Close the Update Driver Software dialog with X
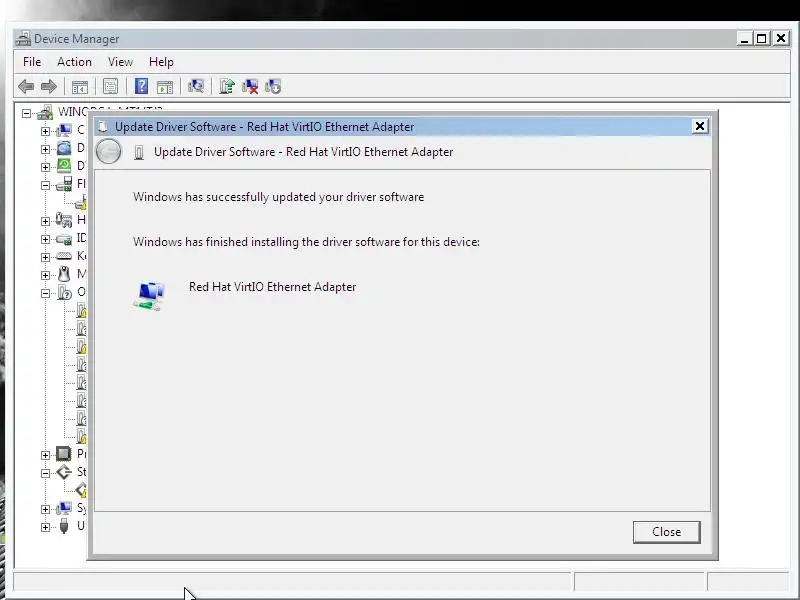800x600 pixels. (700, 126)
